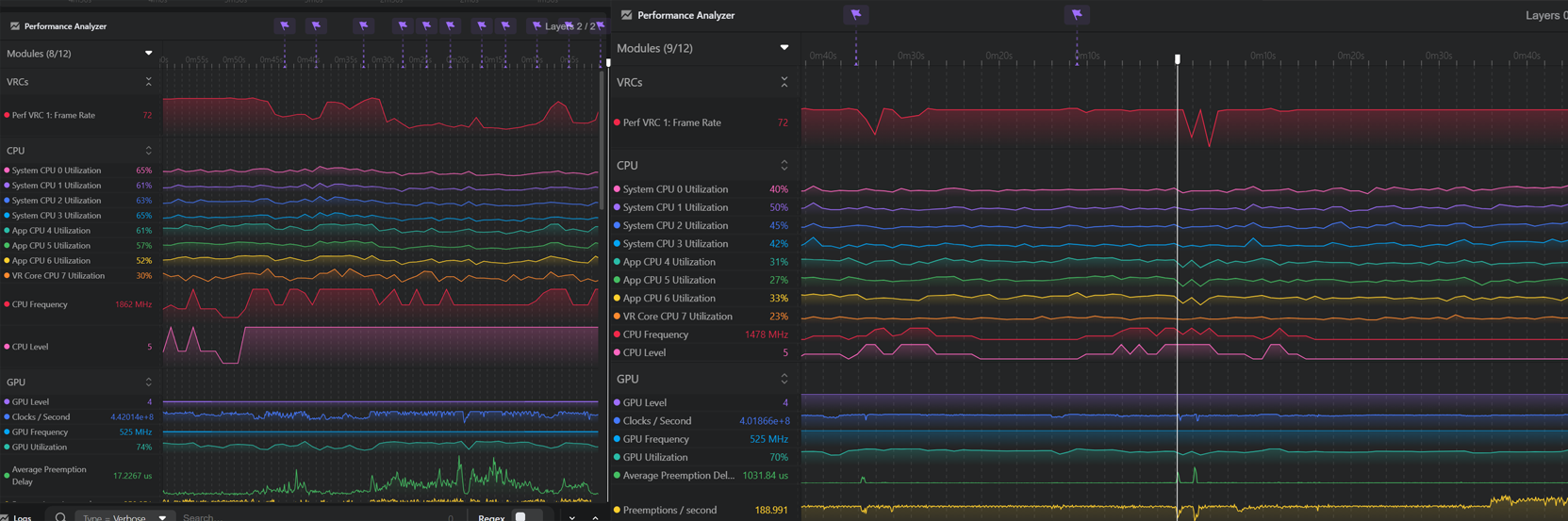
Task: Open the Modules (8/12) dropdown
Action: [148, 54]
